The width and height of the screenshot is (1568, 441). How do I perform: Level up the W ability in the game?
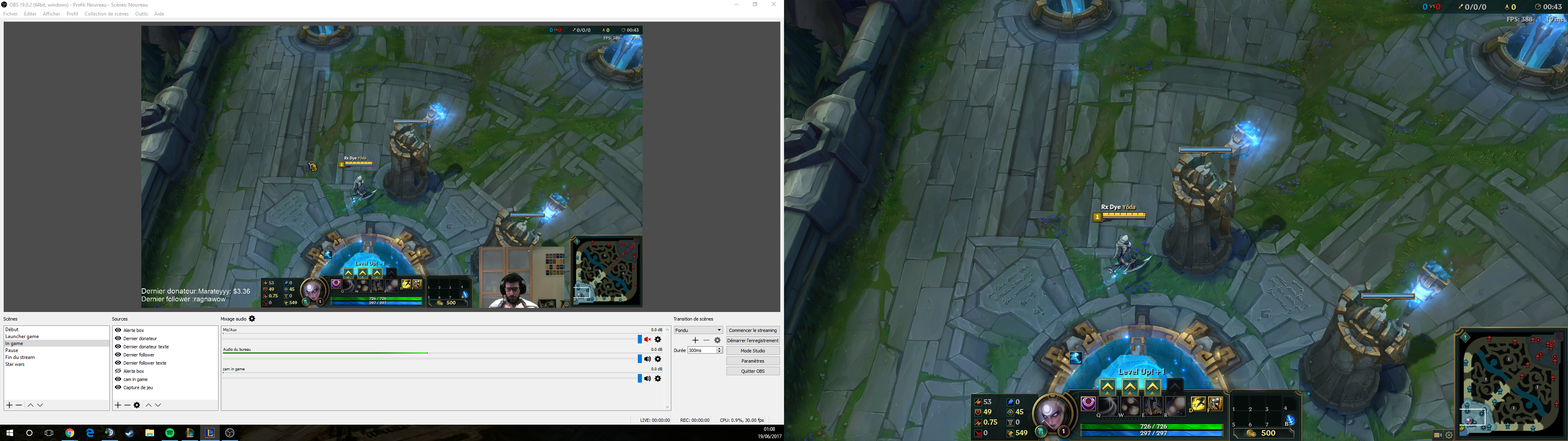1130,387
